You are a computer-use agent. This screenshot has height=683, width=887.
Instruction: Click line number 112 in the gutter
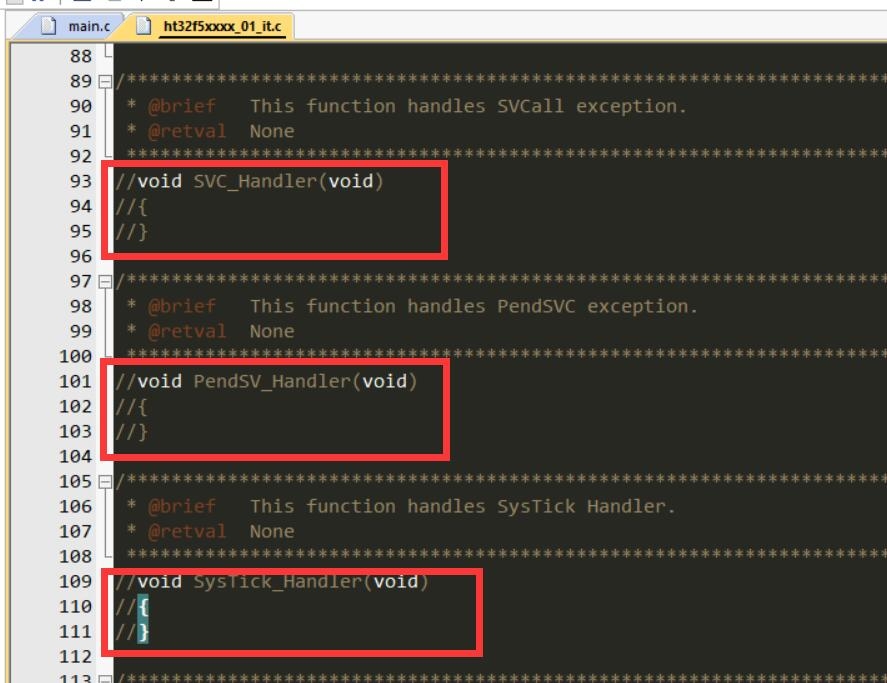pyautogui.click(x=75, y=656)
